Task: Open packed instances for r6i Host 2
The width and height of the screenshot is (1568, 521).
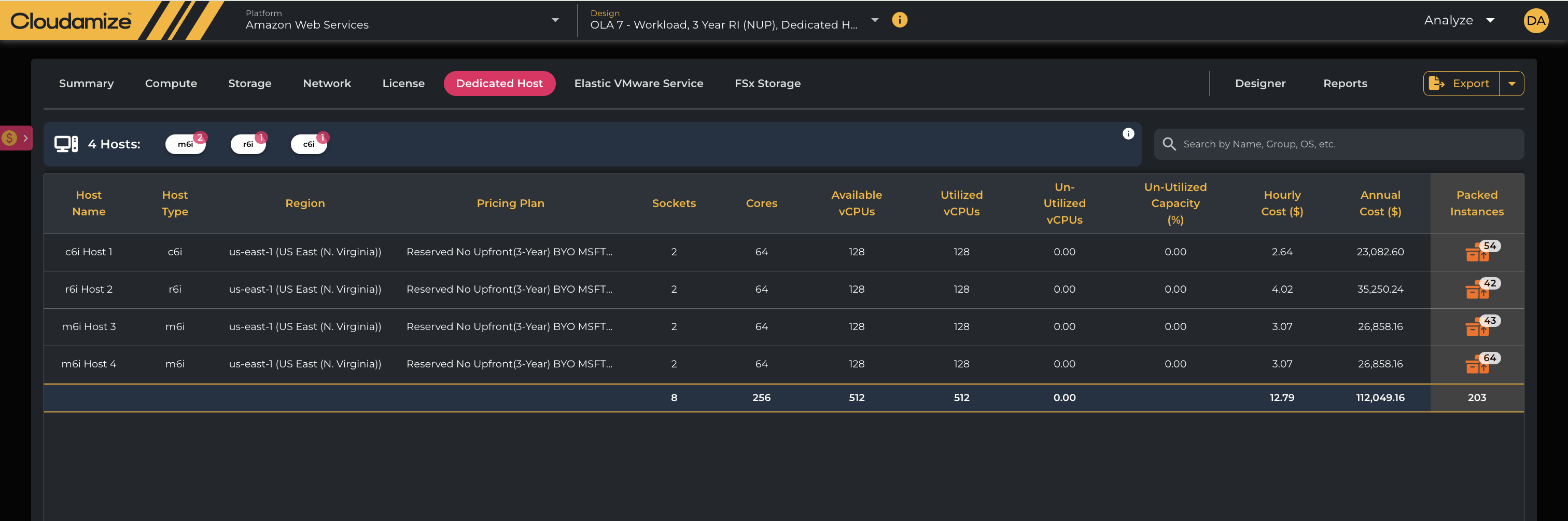Action: 1477,290
